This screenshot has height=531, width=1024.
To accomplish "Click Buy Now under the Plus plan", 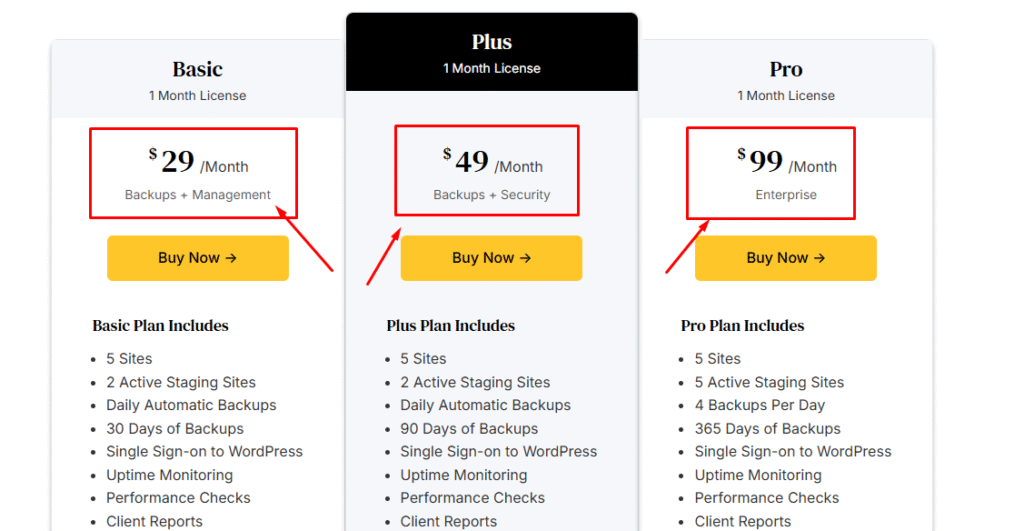I will (x=491, y=258).
